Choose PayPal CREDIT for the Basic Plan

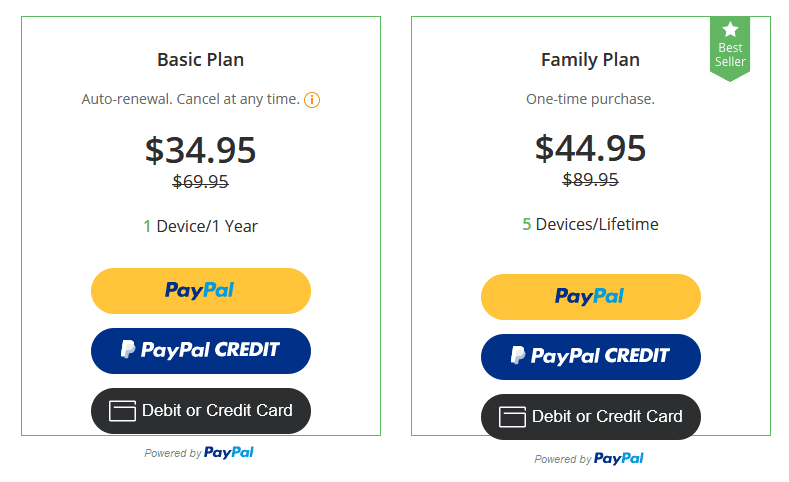[201, 351]
